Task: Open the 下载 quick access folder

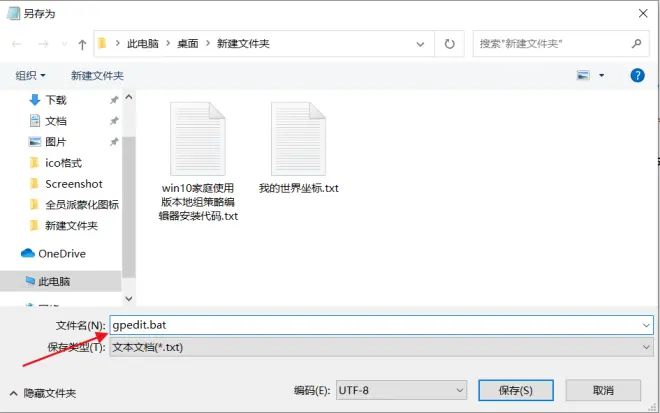Action: coord(56,100)
